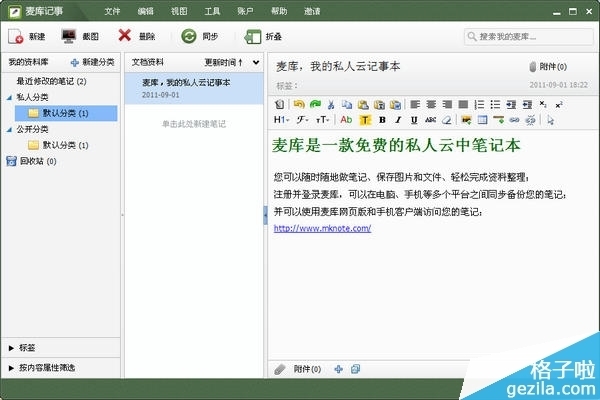This screenshot has width=600, height=400.
Task: Open the H1 heading dropdown
Action: (x=281, y=120)
